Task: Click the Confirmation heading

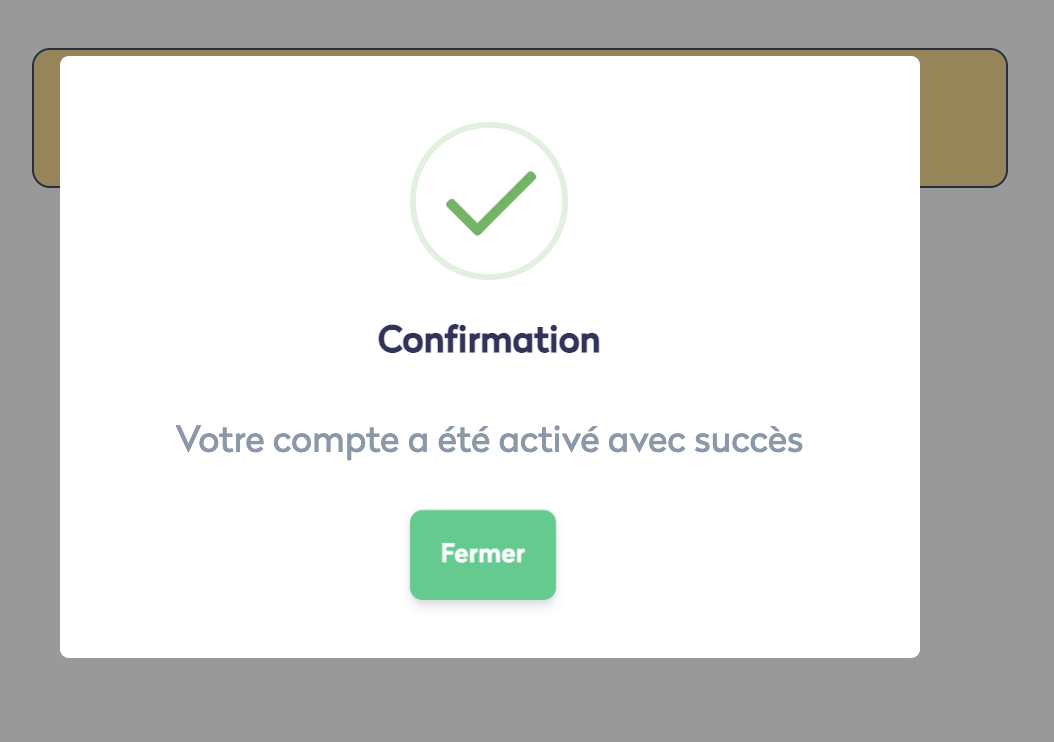Action: click(489, 340)
